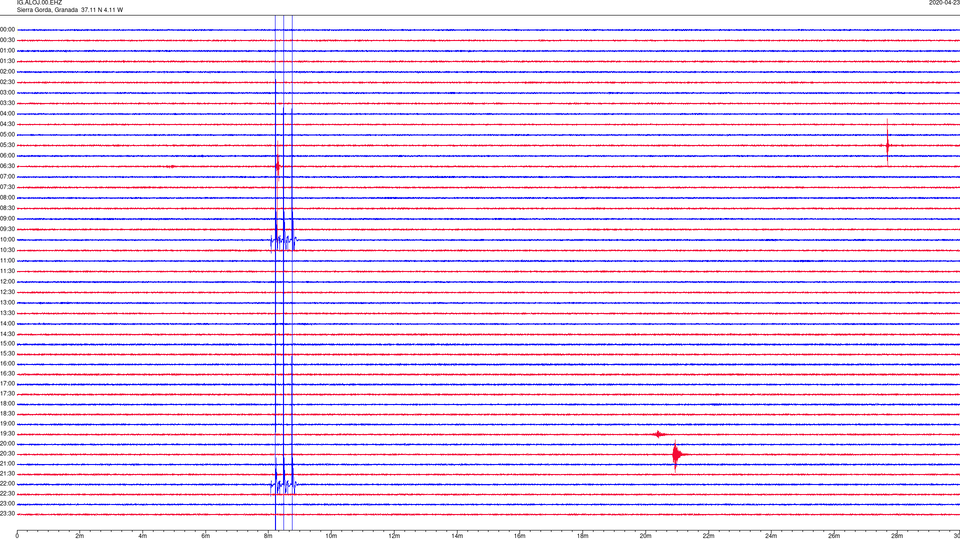Click the large red event on the 20:30 trace
Viewport: 960px width, 540px height.
coord(676,454)
